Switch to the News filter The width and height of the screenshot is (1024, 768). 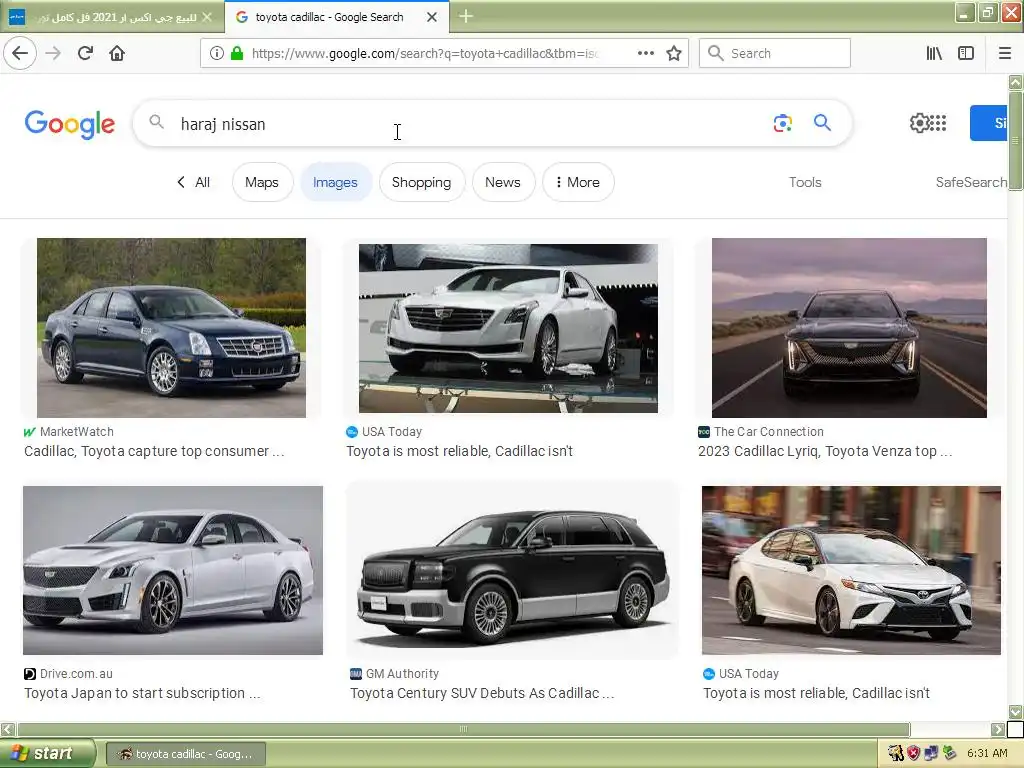tap(503, 182)
